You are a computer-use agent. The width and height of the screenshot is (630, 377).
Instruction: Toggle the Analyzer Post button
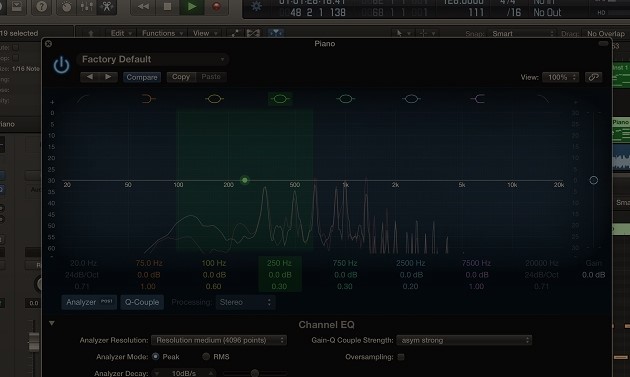89,302
